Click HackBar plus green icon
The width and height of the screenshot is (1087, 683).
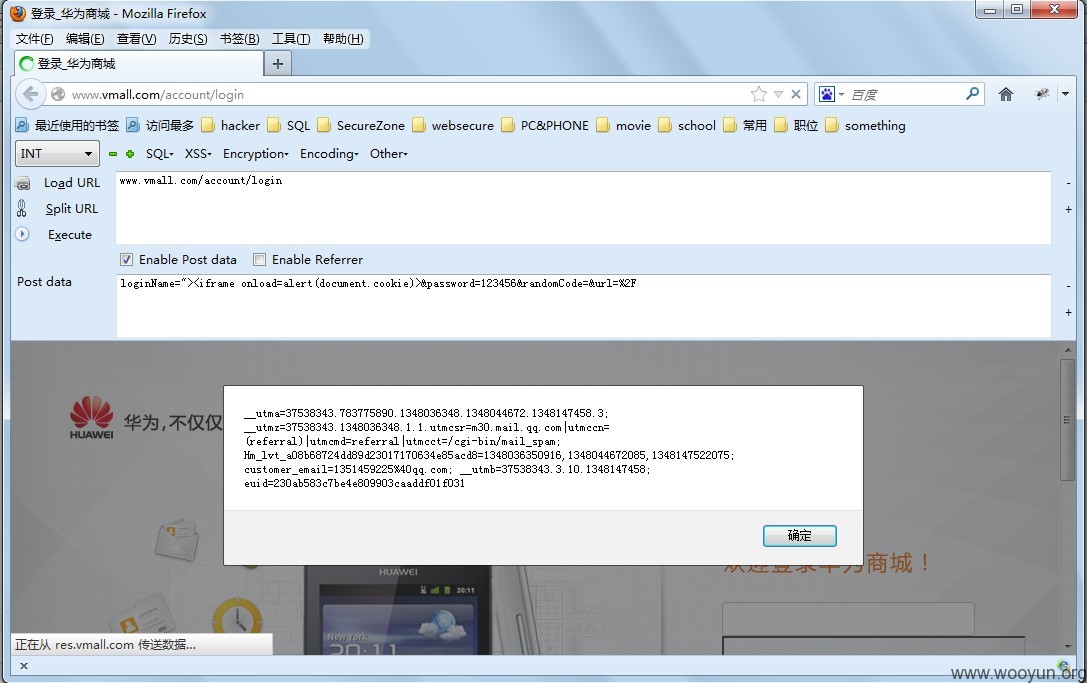130,154
